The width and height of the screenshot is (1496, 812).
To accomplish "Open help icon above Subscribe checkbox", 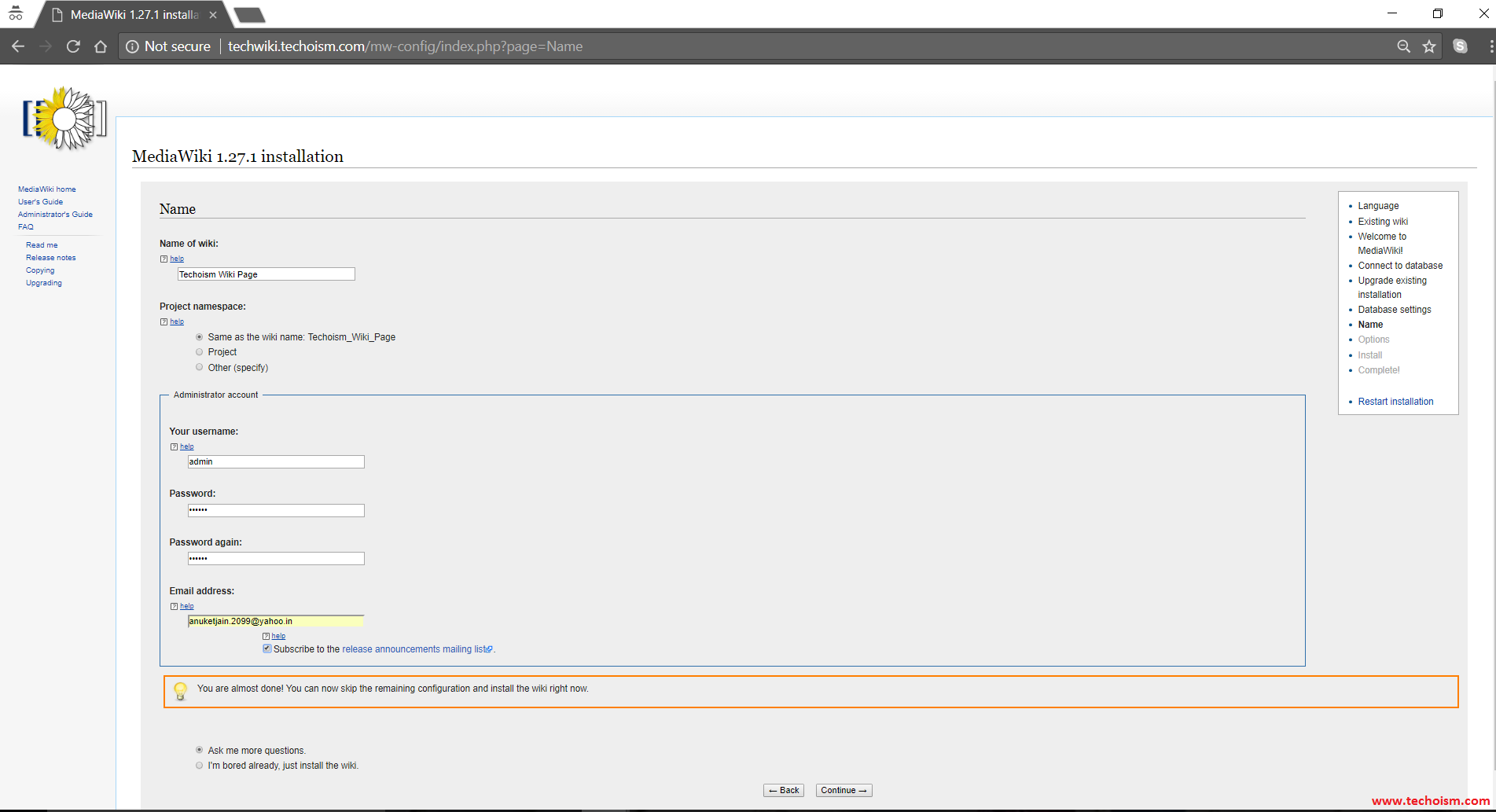I will tap(266, 636).
